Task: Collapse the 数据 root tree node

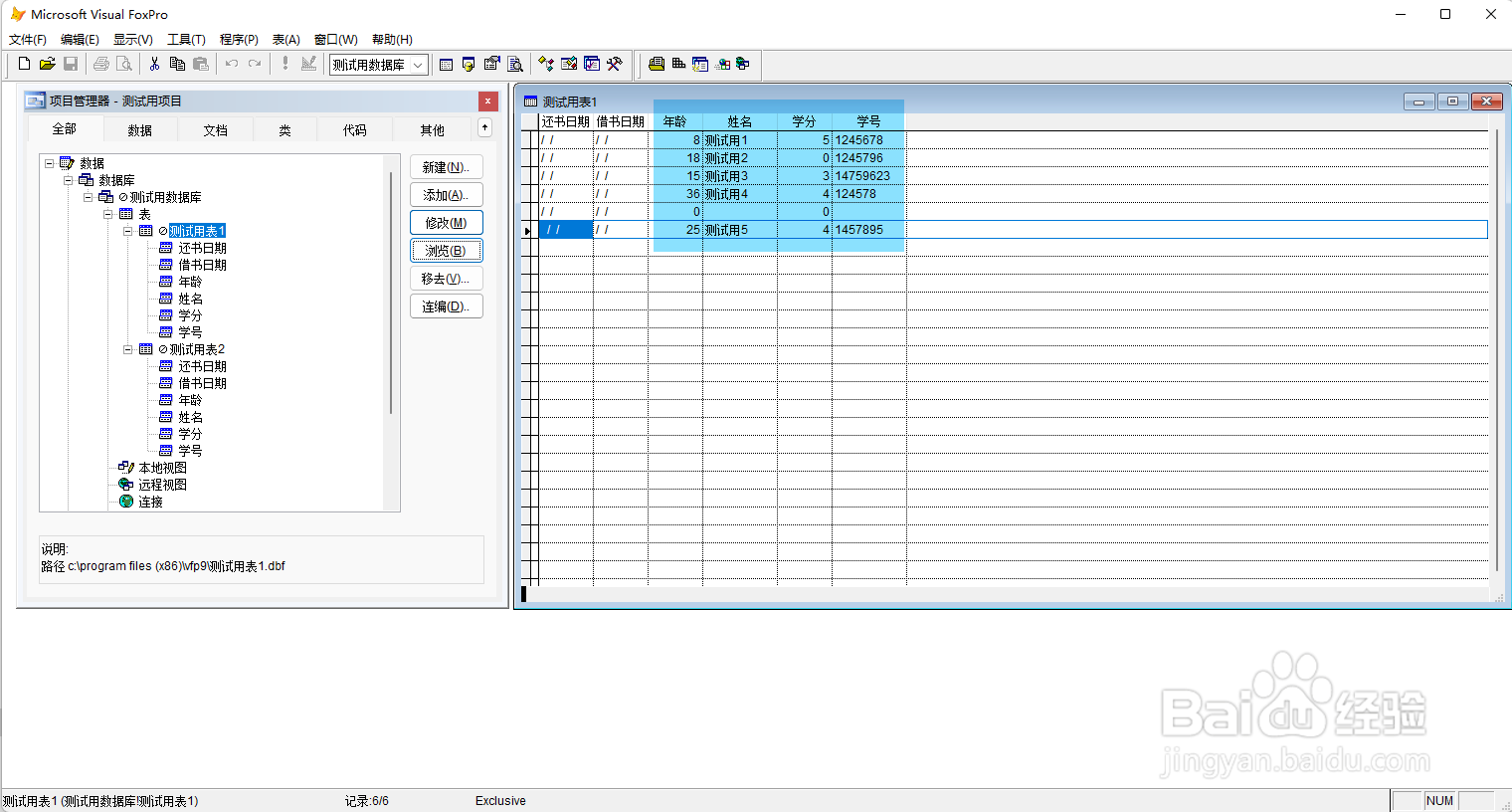Action: click(49, 163)
